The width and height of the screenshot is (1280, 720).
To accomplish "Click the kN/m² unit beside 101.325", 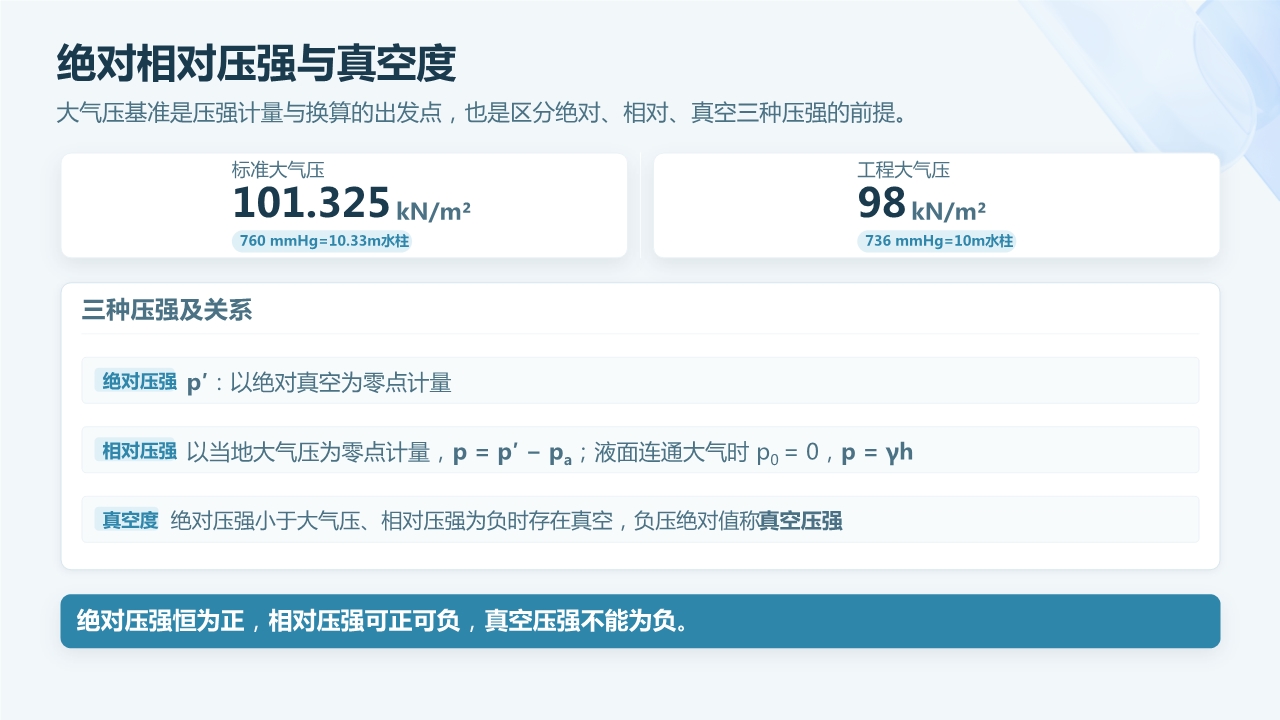I will [434, 211].
